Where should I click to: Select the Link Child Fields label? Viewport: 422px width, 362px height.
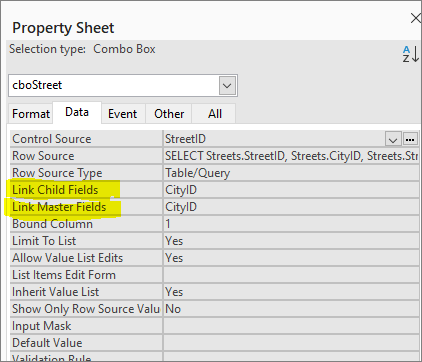pos(55,190)
